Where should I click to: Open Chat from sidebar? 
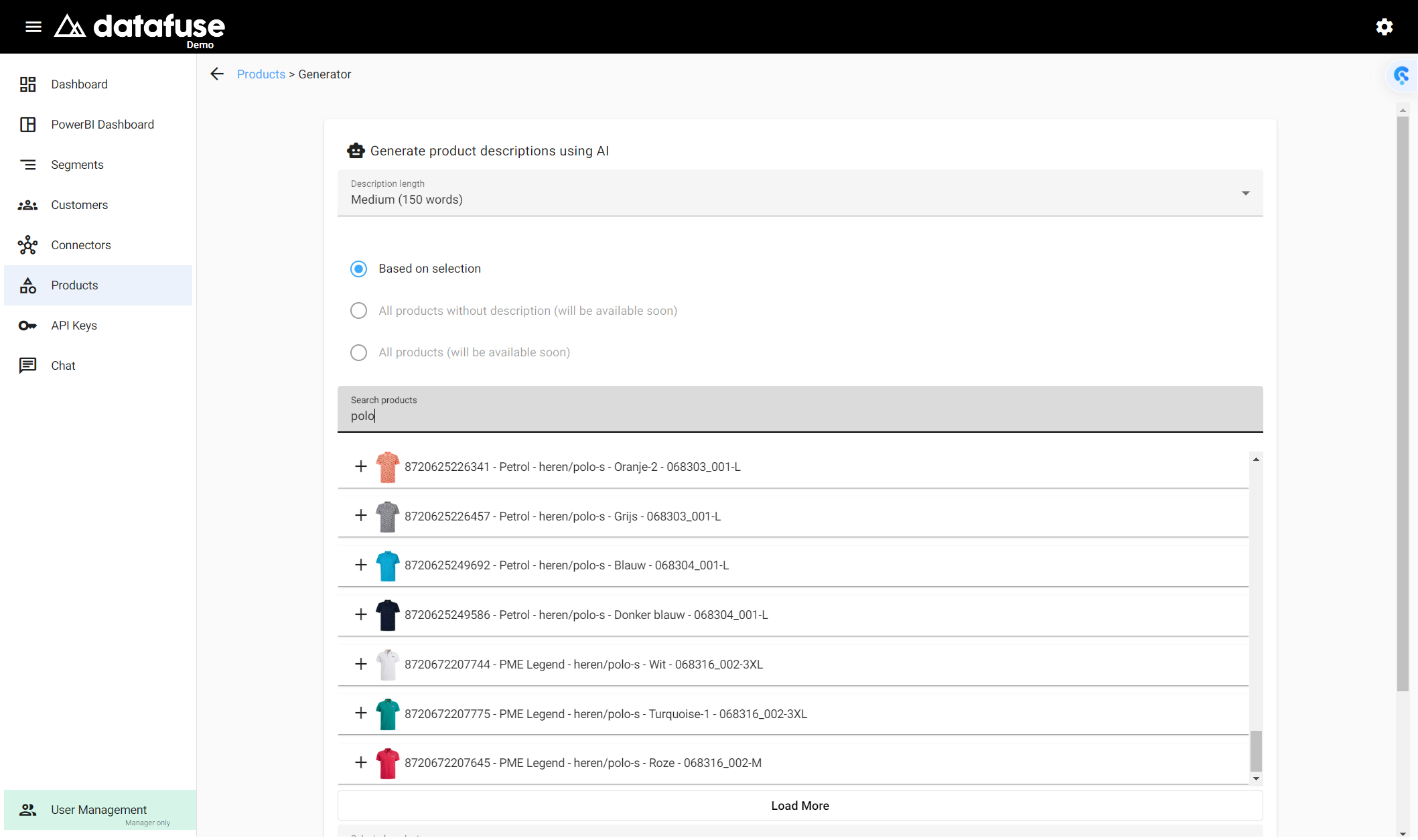pyautogui.click(x=98, y=366)
